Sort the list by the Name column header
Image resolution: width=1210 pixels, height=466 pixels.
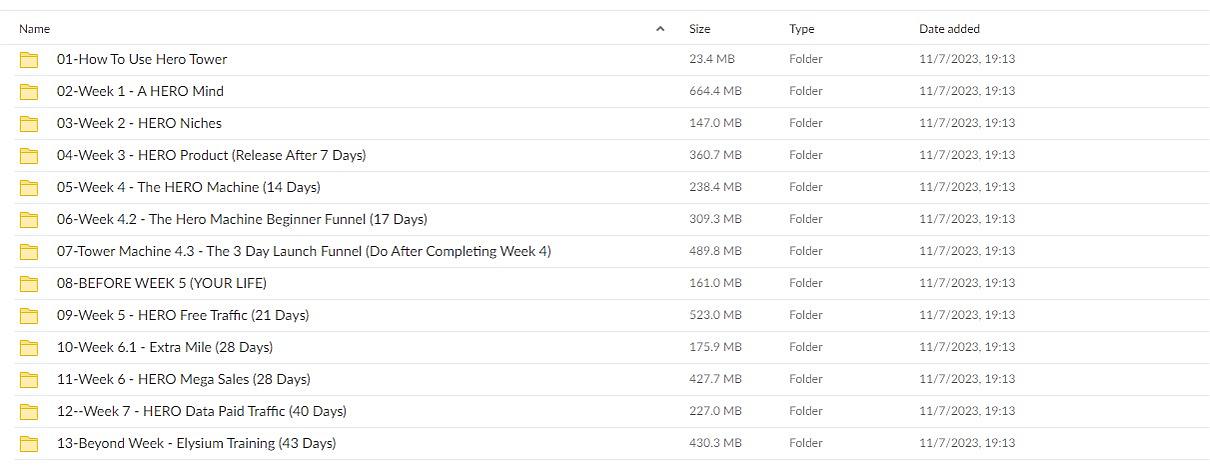coord(35,29)
